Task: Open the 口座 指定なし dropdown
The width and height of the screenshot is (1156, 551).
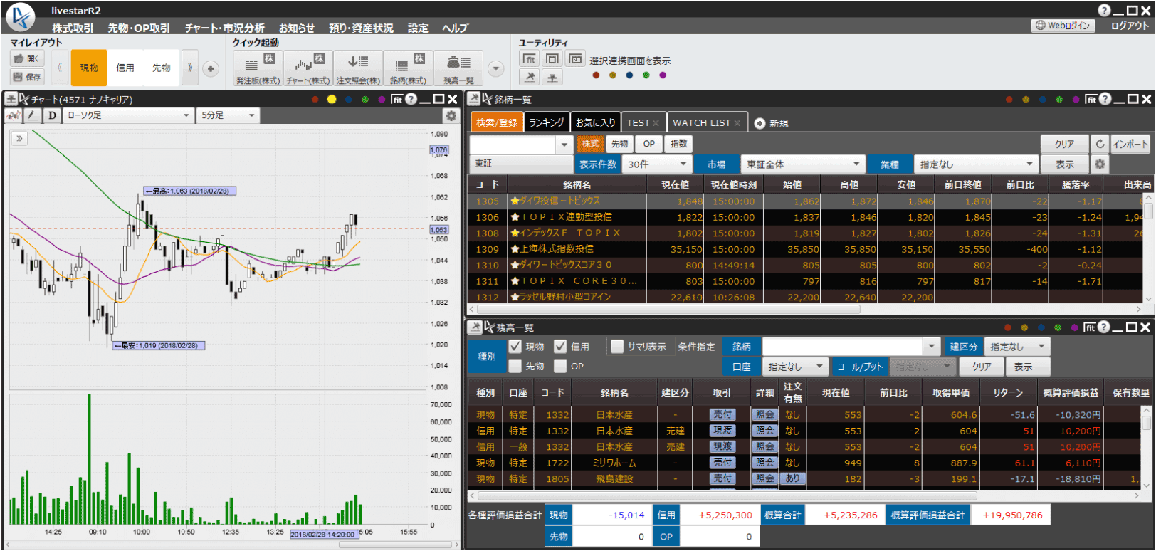Action: click(x=795, y=365)
